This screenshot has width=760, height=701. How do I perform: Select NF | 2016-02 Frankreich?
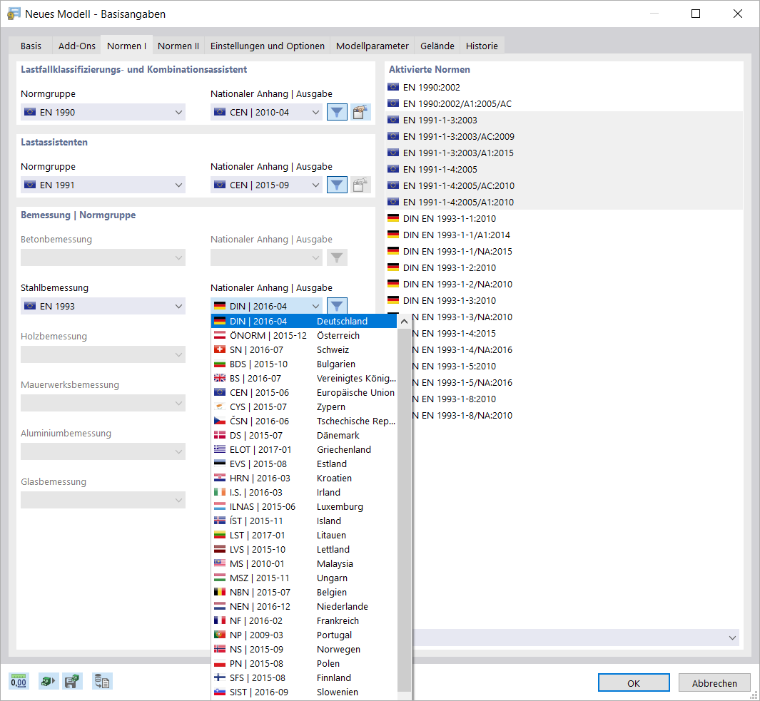coord(304,621)
